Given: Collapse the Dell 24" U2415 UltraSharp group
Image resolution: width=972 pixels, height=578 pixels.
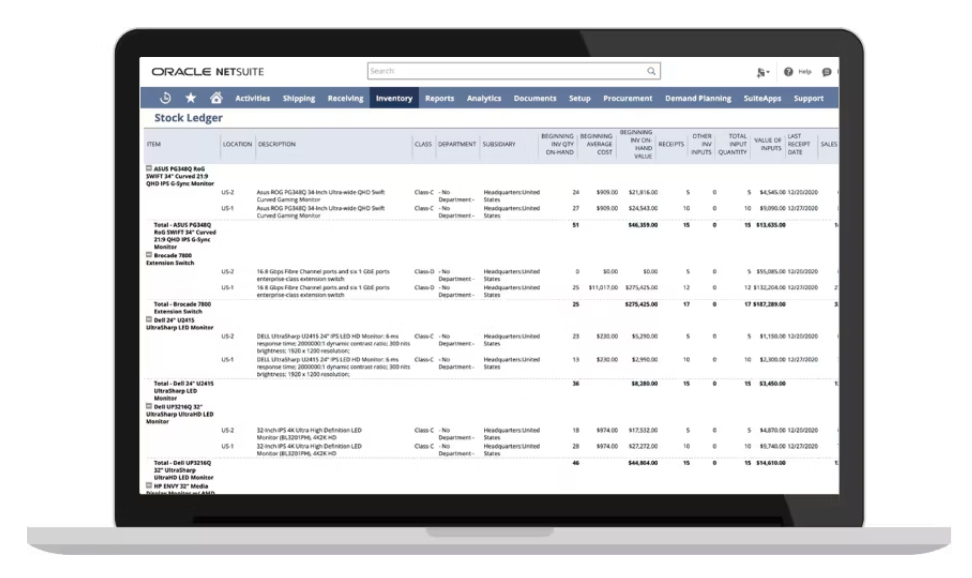Looking at the screenshot, I should pos(149,320).
